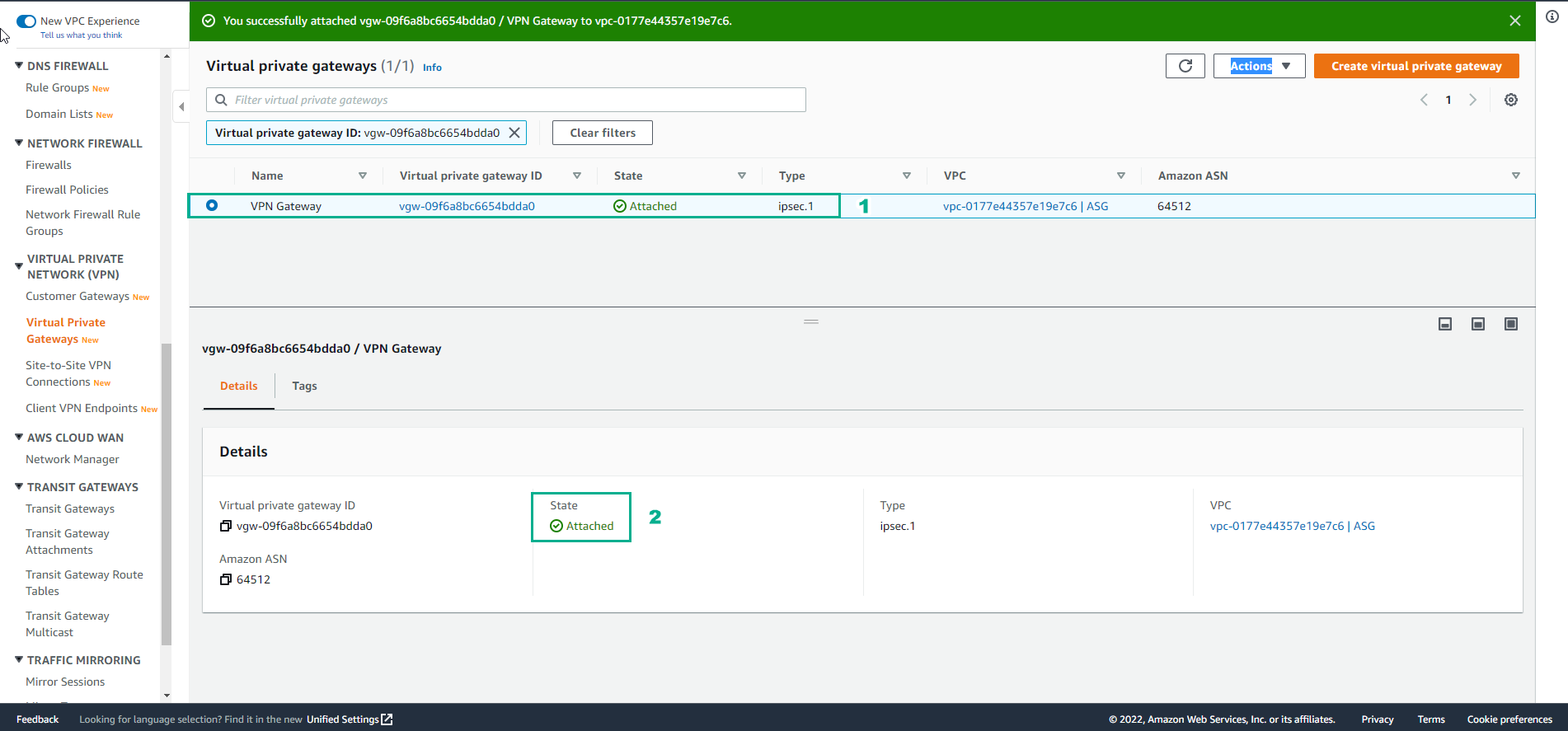Open Rule Groups under DNS Firewall
This screenshot has height=731, width=1568.
click(57, 87)
